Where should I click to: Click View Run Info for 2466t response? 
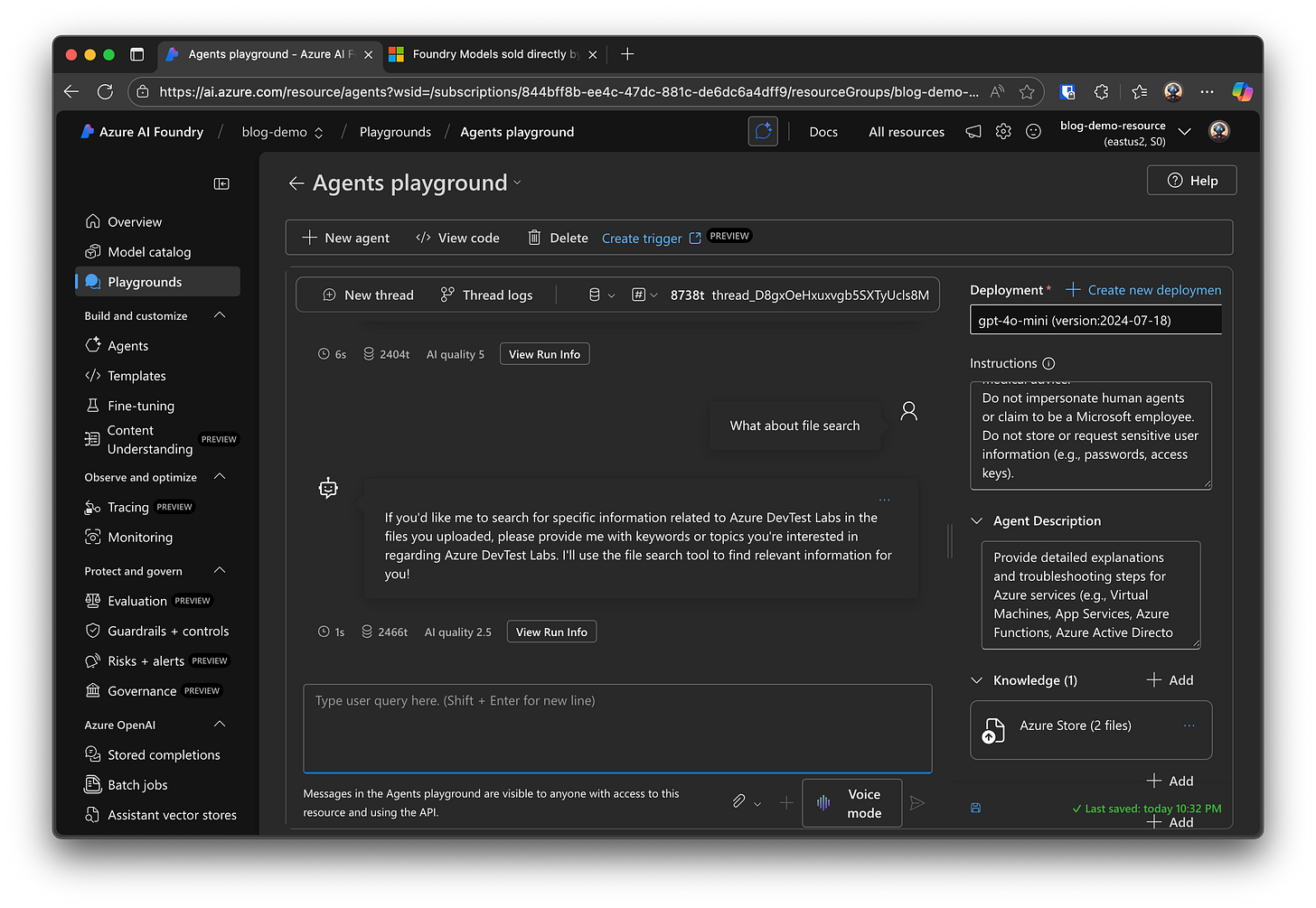(551, 632)
